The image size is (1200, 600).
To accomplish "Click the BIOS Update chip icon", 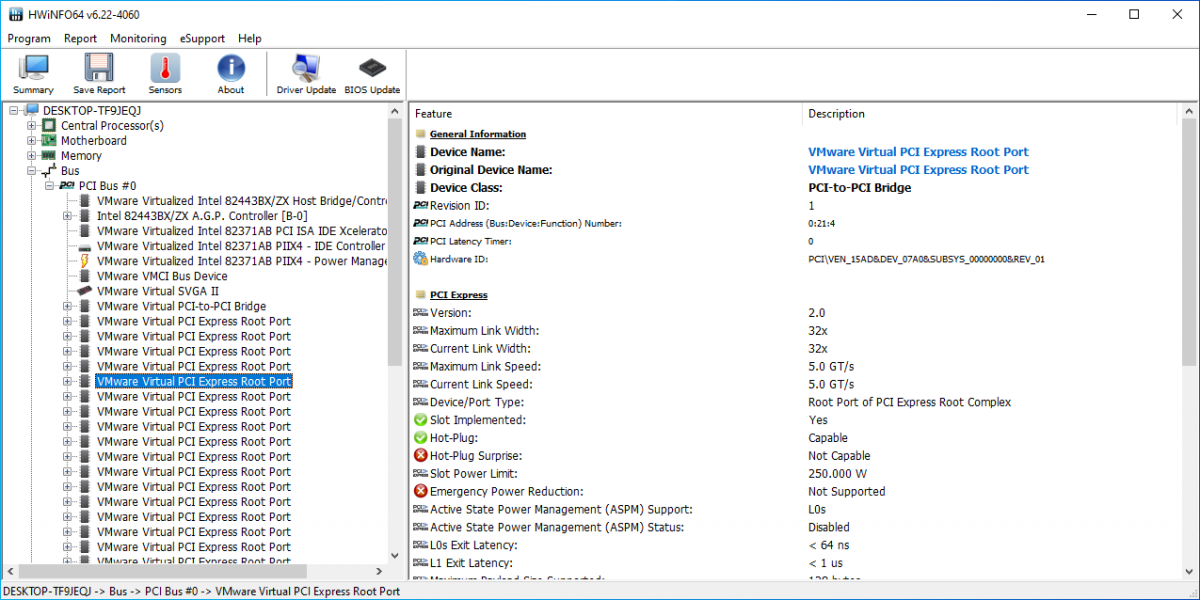I will click(372, 74).
